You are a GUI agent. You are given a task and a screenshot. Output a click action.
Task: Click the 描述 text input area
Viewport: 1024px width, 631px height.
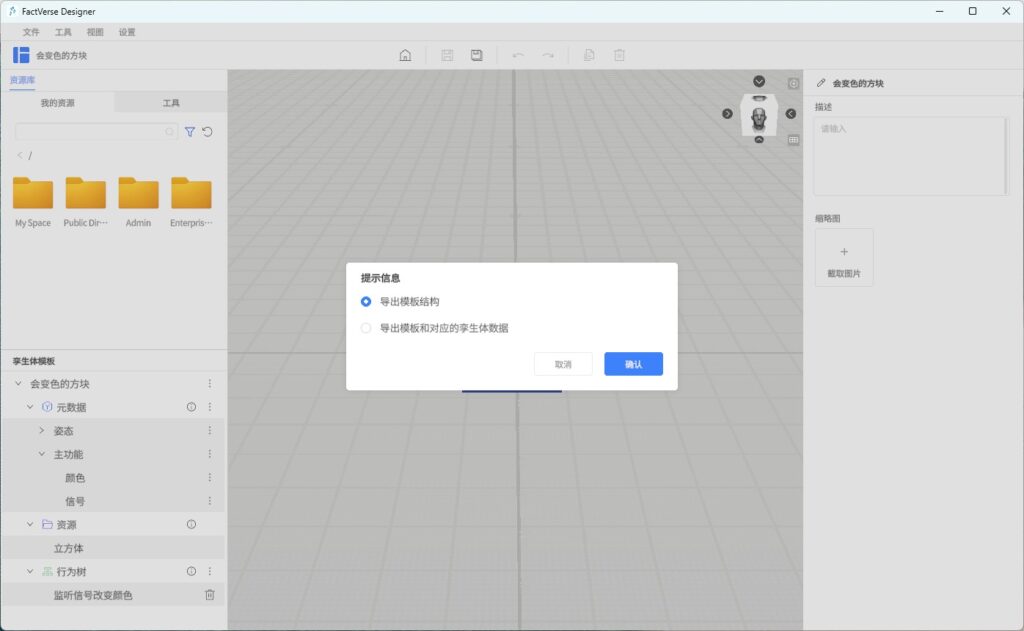point(910,155)
